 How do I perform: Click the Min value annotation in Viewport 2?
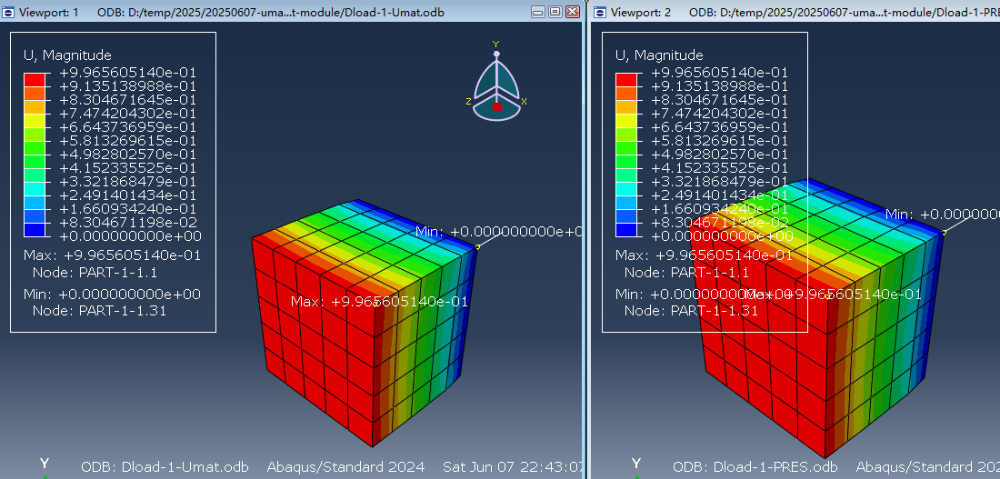pyautogui.click(x=941, y=214)
